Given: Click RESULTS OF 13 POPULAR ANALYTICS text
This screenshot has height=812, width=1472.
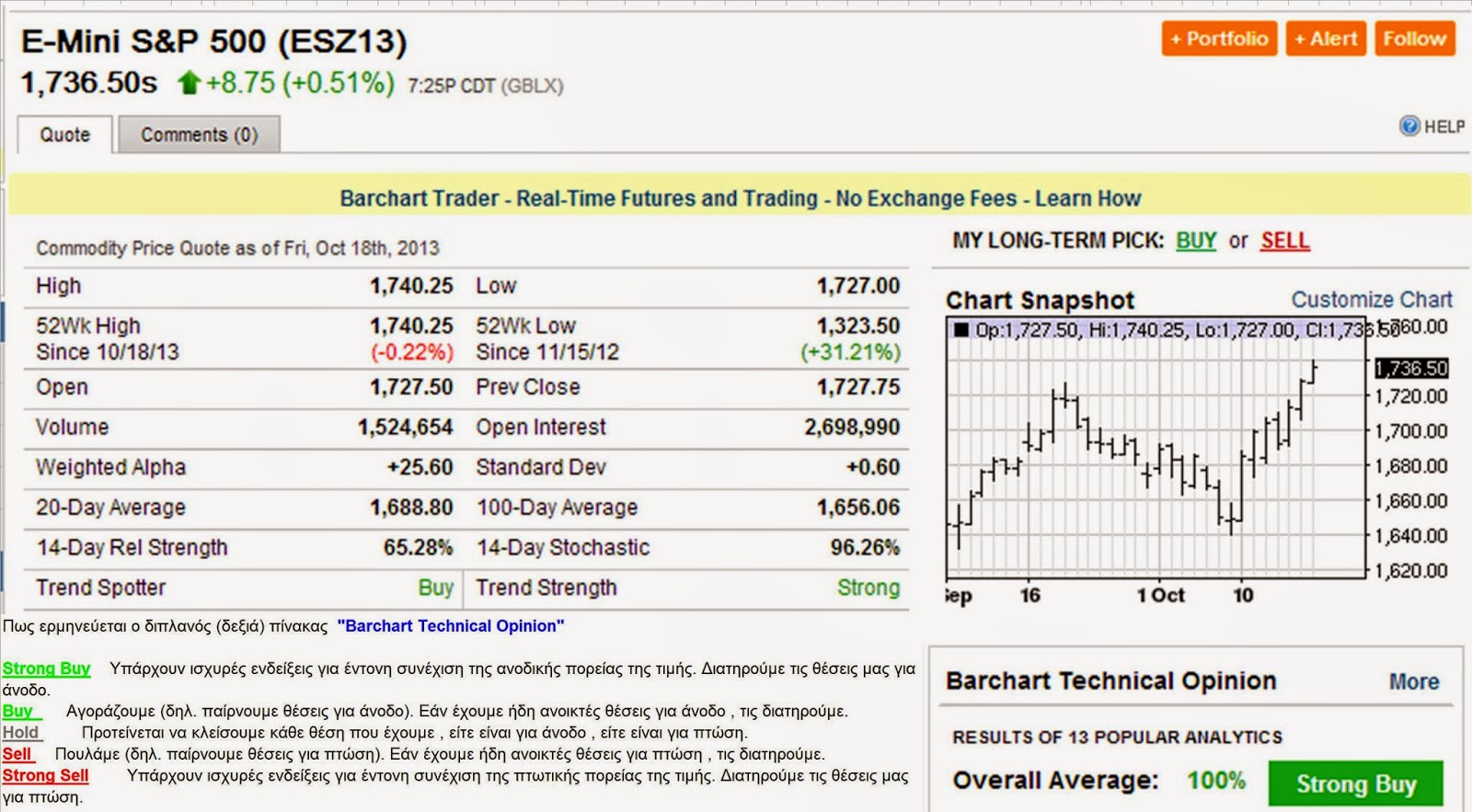Looking at the screenshot, I should 1117,738.
